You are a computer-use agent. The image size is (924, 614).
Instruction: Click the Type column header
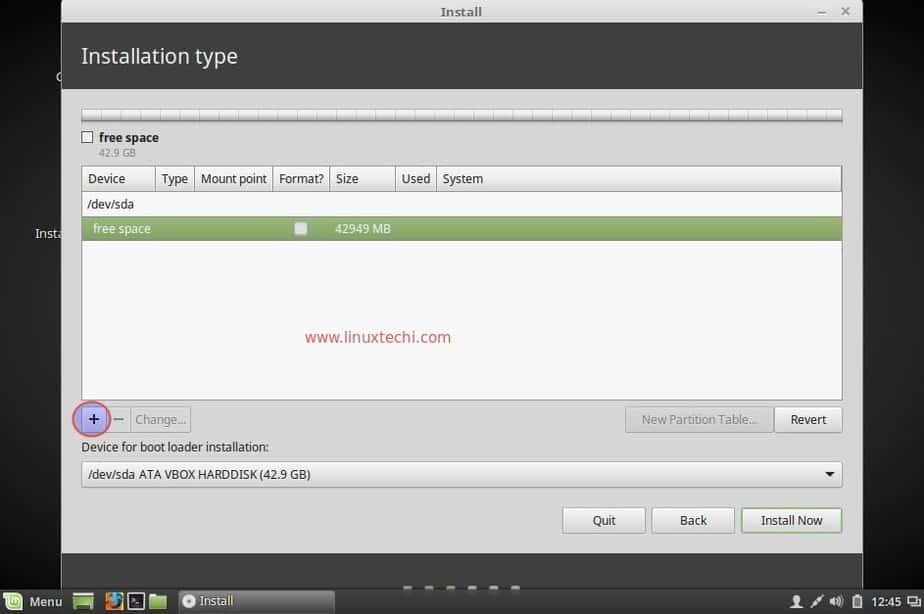pyautogui.click(x=174, y=179)
